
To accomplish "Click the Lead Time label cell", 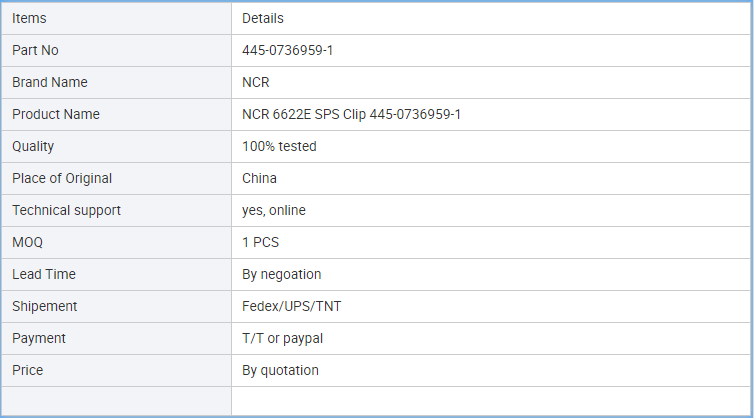I will coord(116,274).
